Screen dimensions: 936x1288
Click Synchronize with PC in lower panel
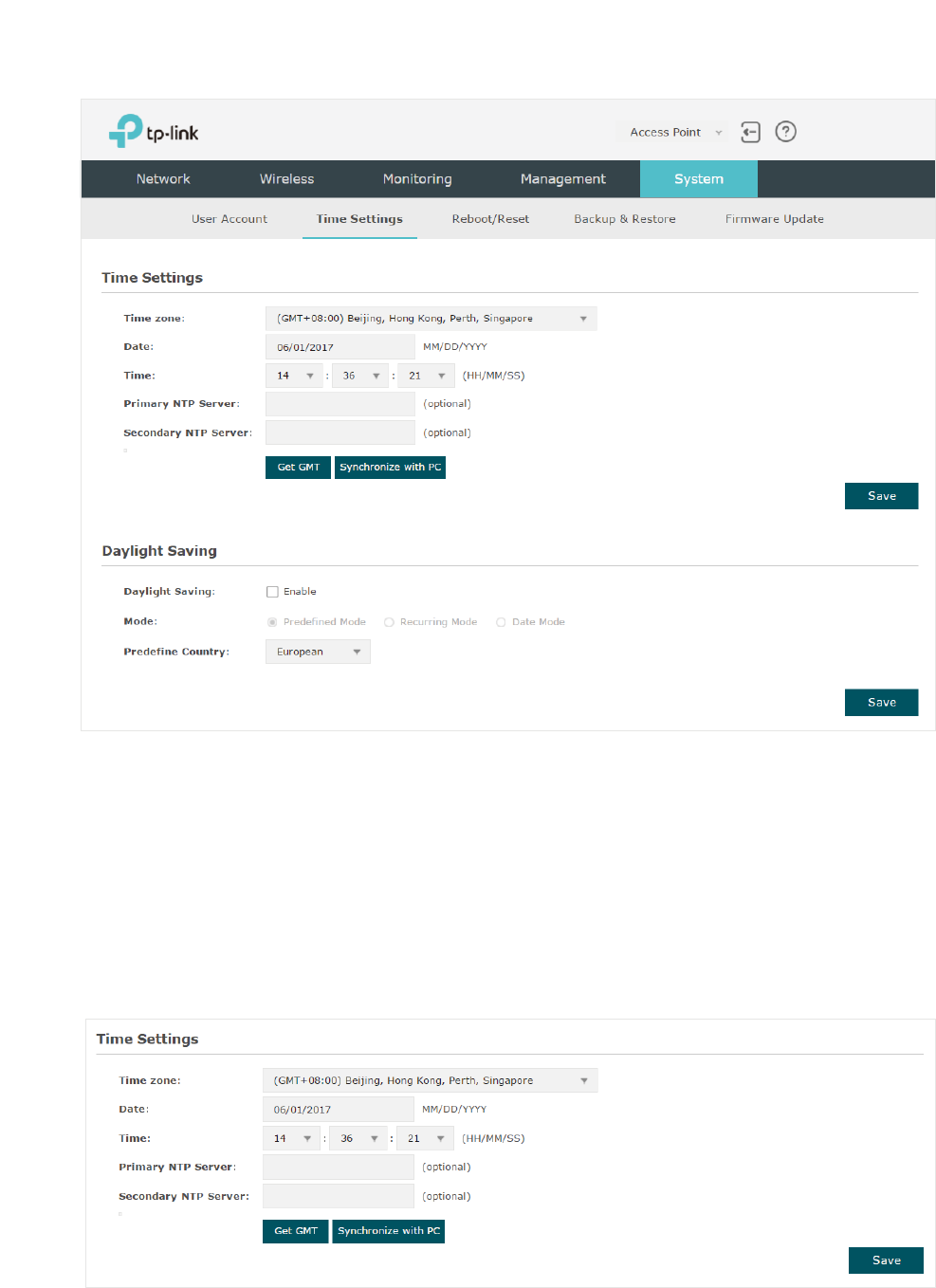(389, 1231)
